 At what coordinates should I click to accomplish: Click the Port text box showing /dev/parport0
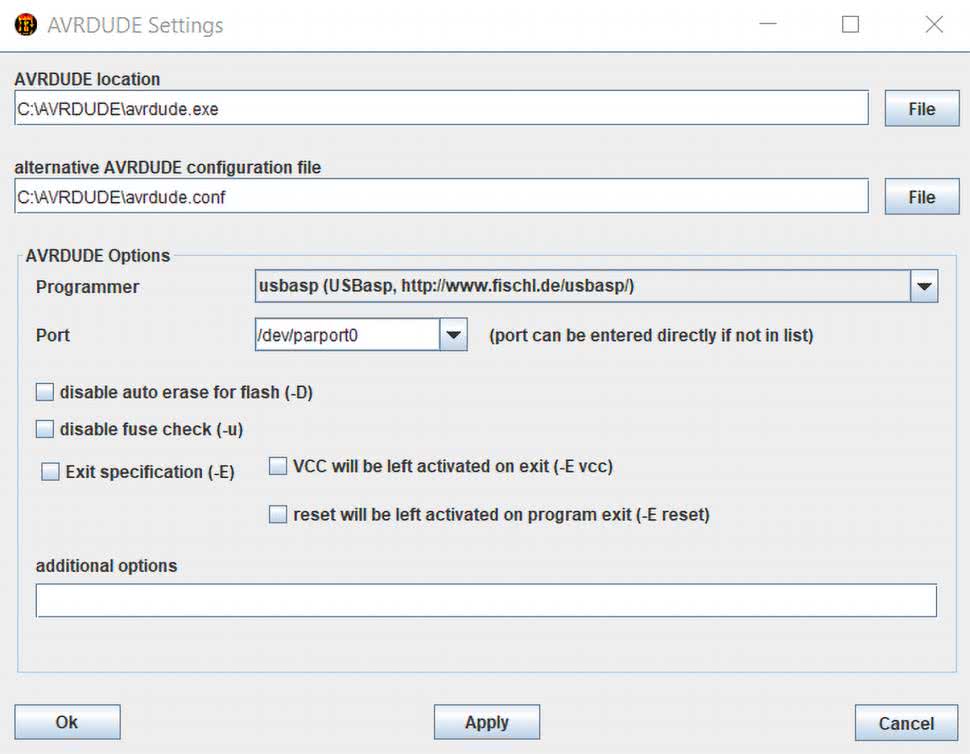pyautogui.click(x=346, y=335)
